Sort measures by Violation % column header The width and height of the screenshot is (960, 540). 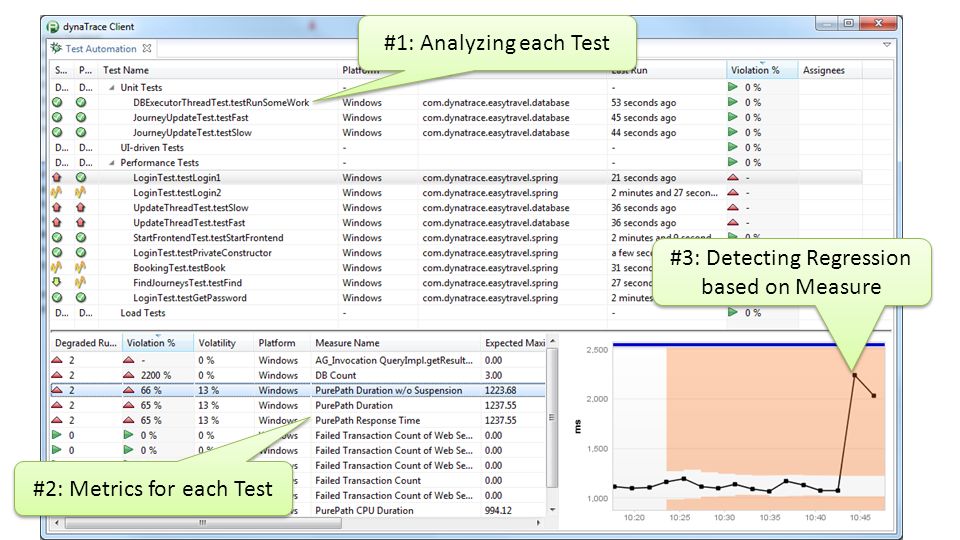pyautogui.click(x=151, y=343)
